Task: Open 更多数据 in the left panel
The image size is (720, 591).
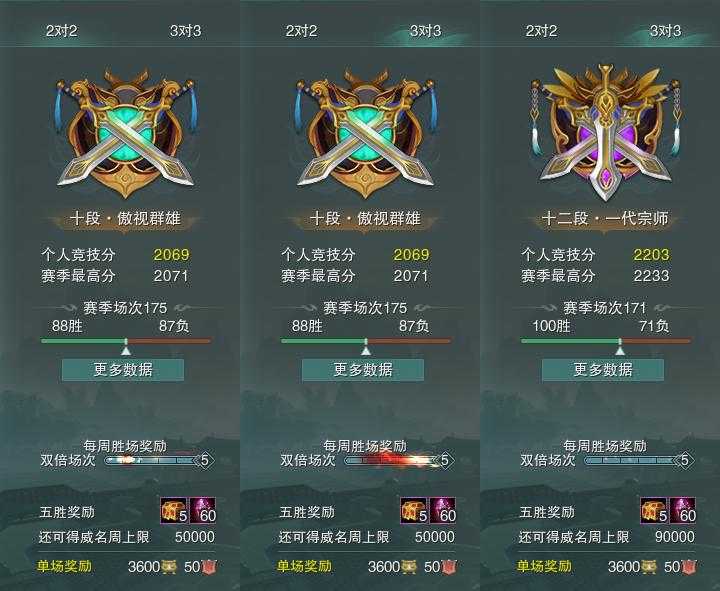Action: (123, 370)
